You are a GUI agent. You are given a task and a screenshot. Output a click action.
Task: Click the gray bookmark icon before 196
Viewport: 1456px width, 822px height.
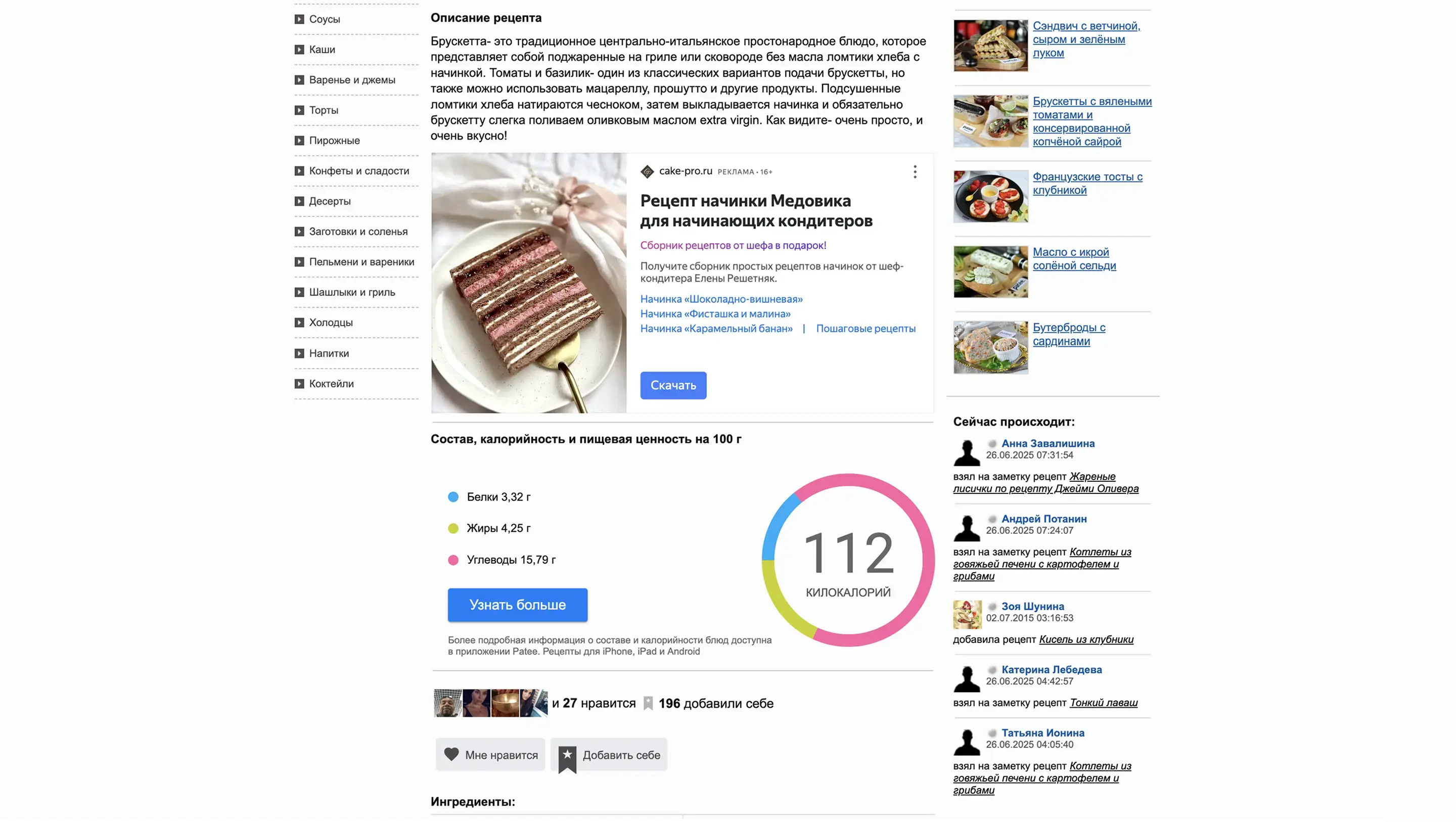pyautogui.click(x=648, y=703)
